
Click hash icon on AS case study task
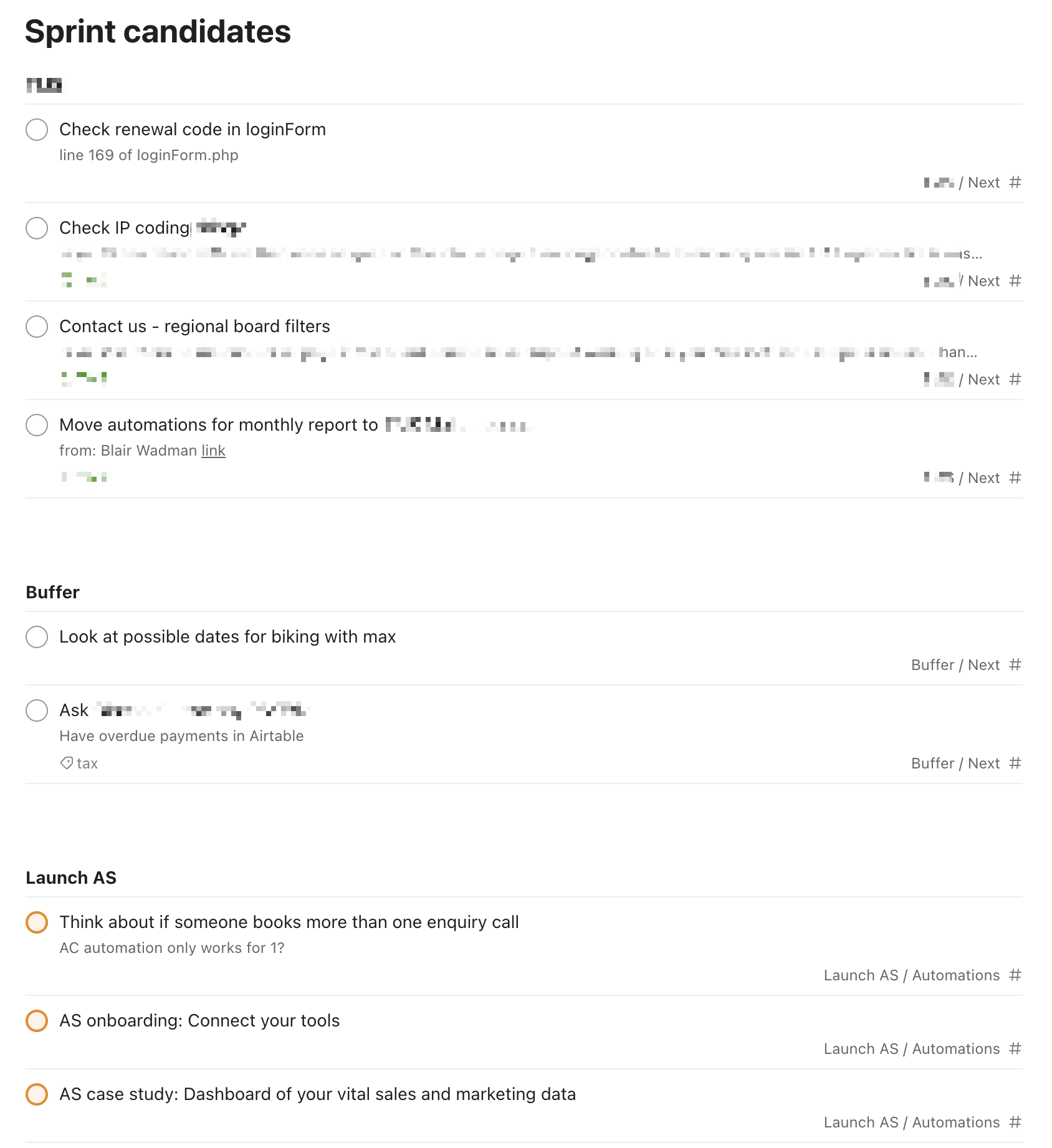click(x=1015, y=1122)
